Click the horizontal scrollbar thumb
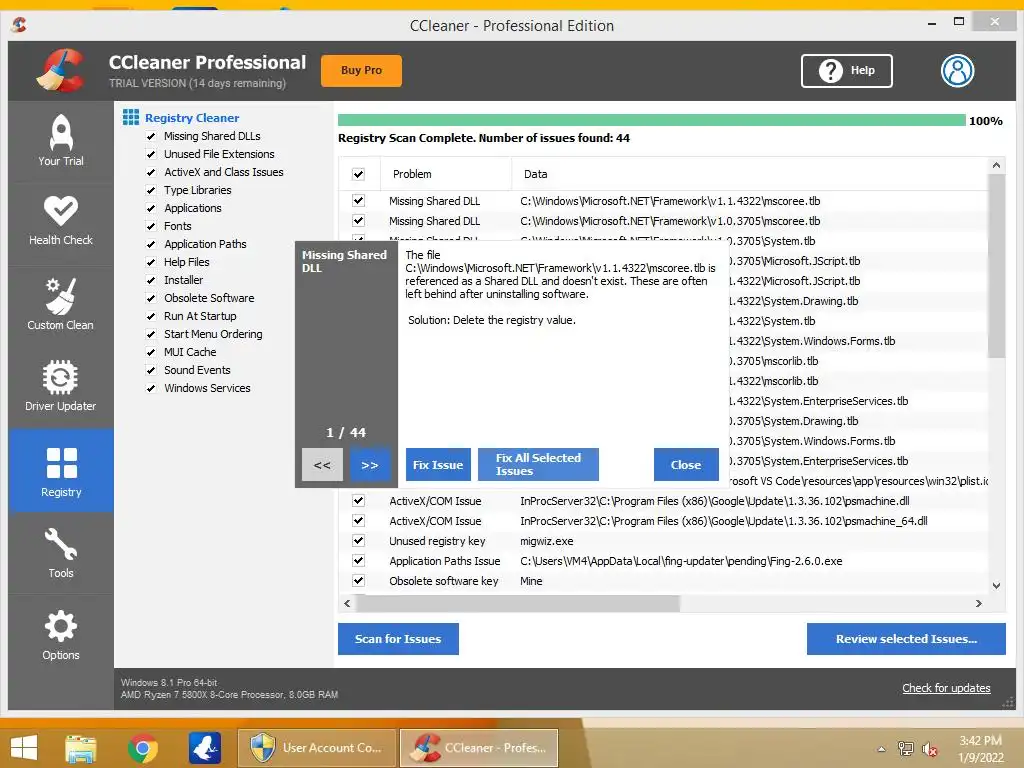 click(x=519, y=603)
